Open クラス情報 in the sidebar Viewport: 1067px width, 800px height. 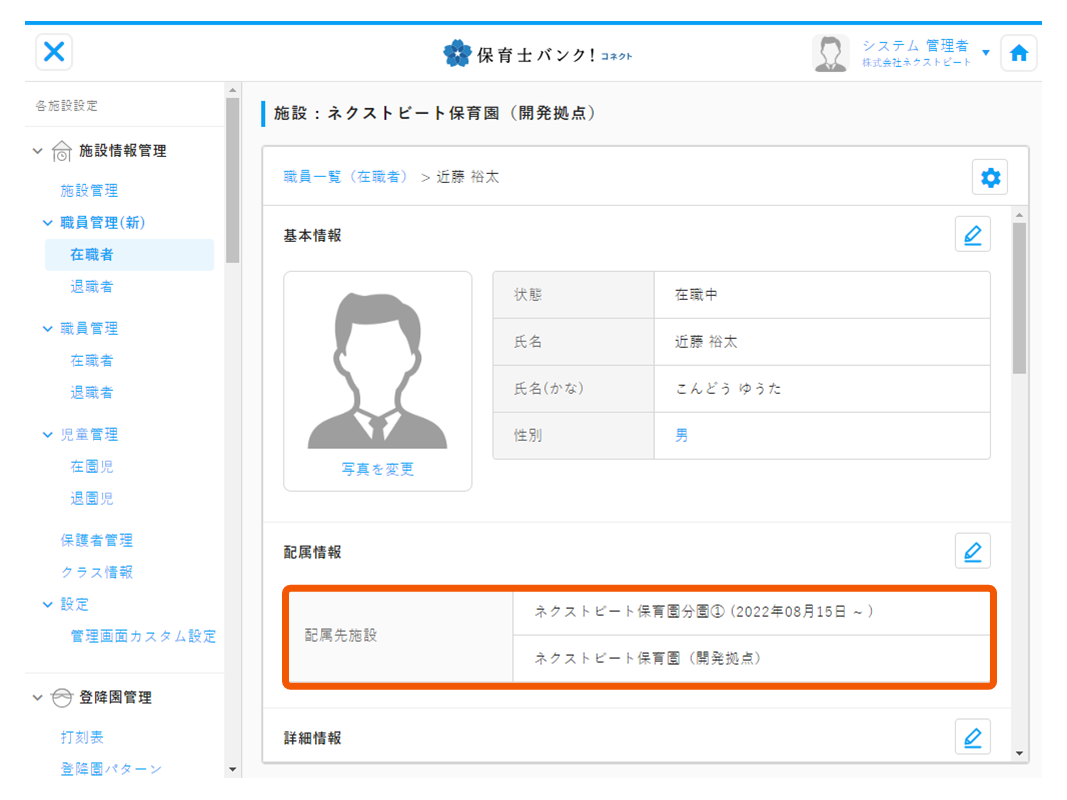click(x=96, y=572)
